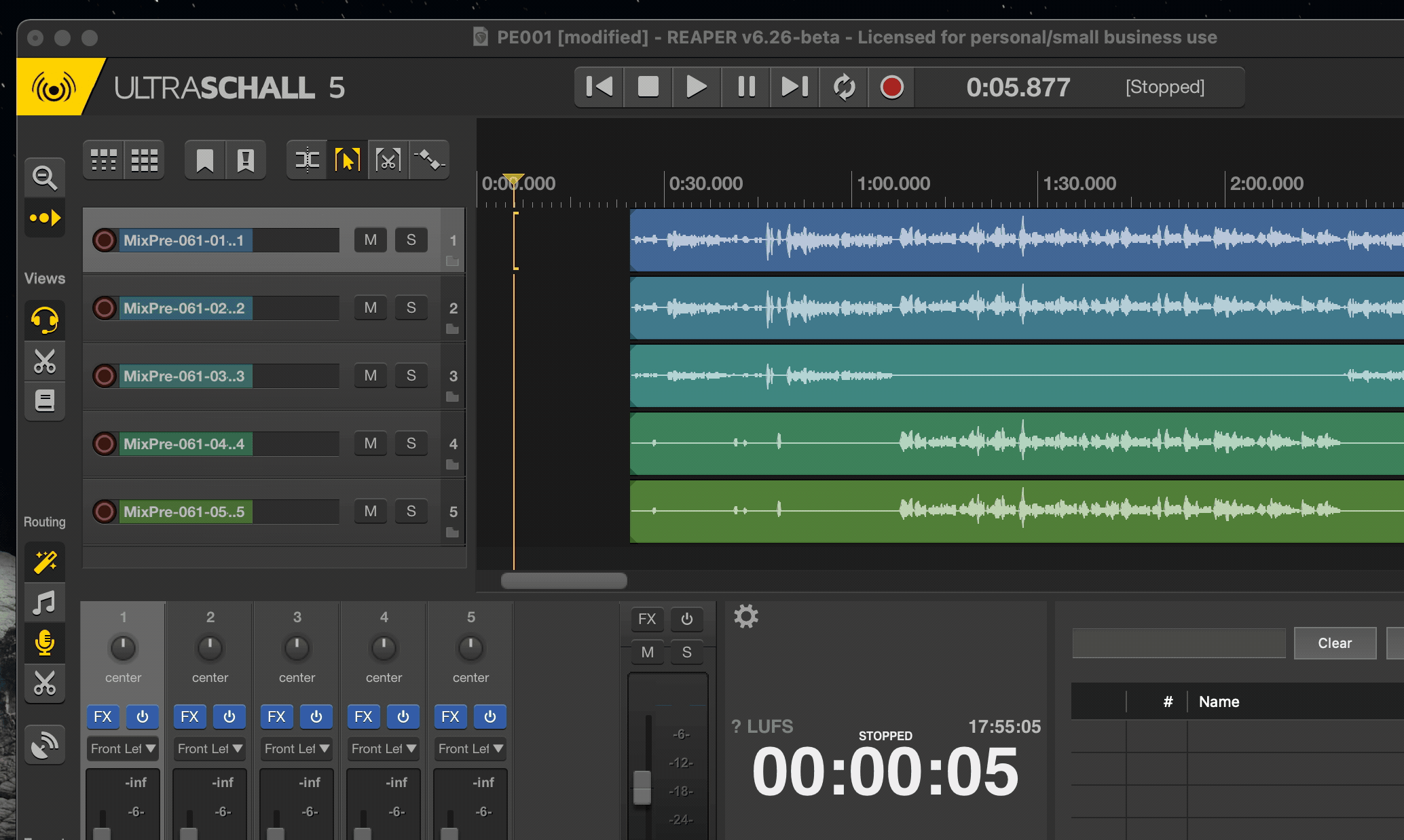Open the headphone Views icon
The width and height of the screenshot is (1404, 840).
coord(45,320)
